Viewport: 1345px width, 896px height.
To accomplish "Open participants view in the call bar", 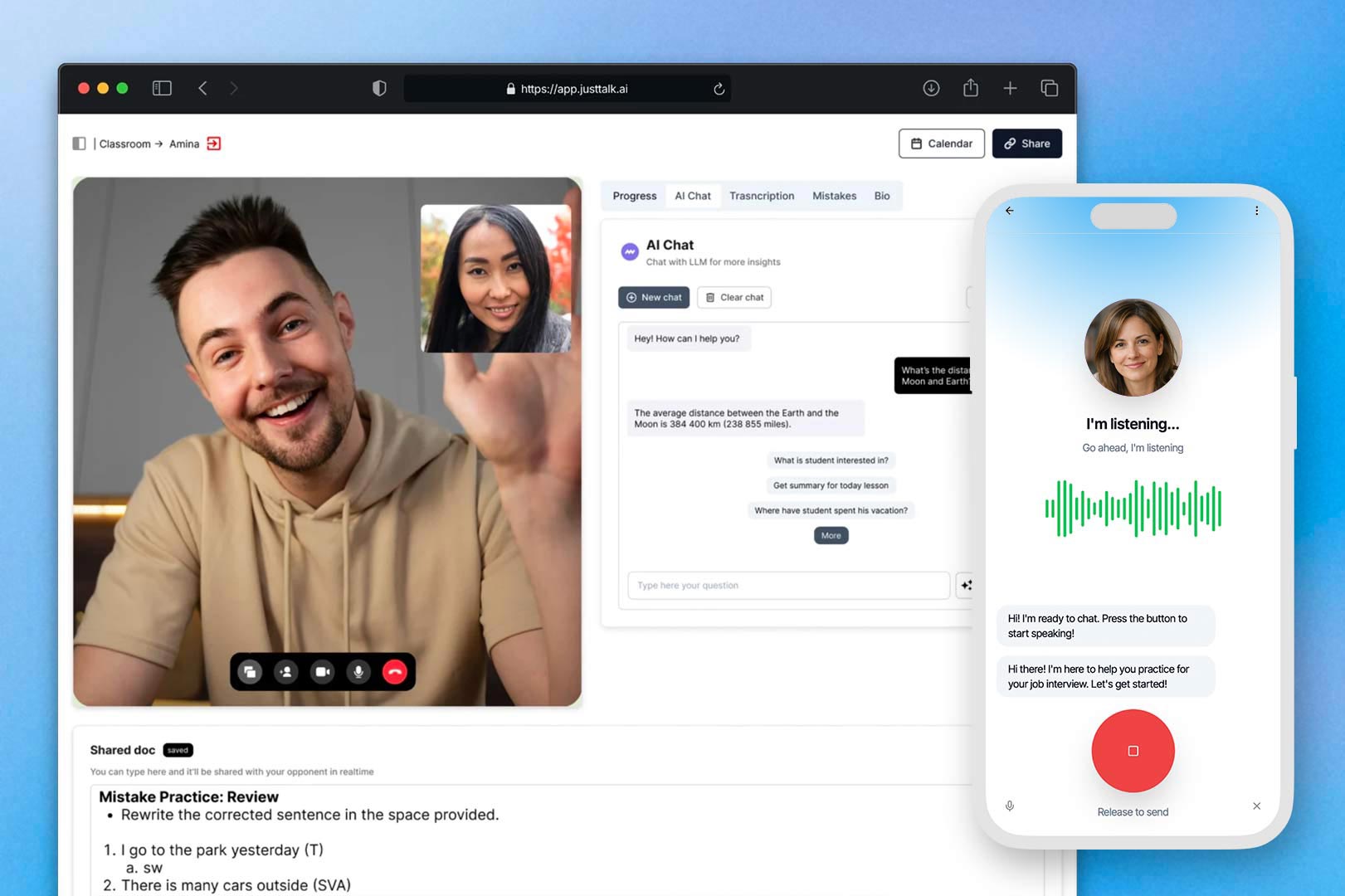I will 286,672.
